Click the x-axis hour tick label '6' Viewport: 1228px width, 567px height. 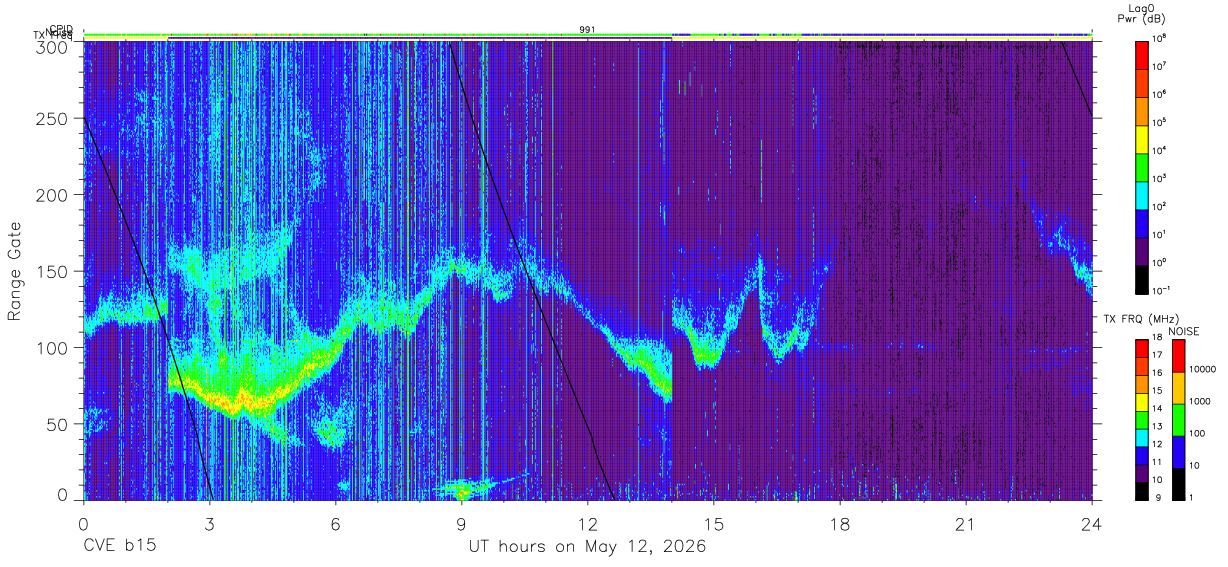(x=335, y=524)
